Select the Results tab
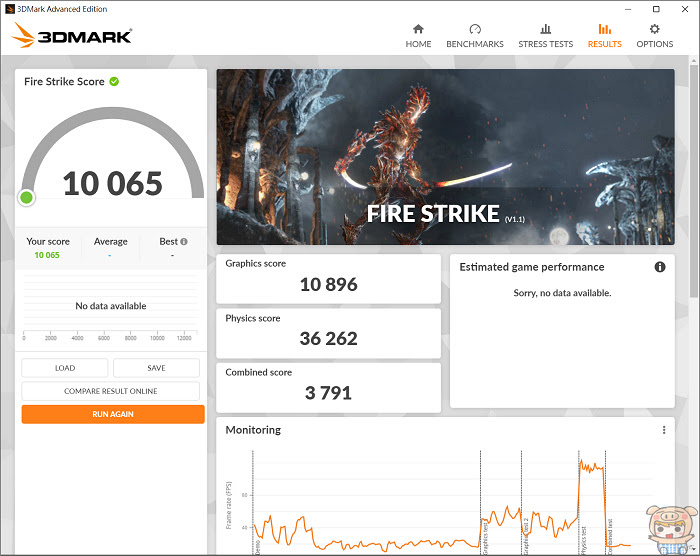This screenshot has width=700, height=556. pos(604,36)
